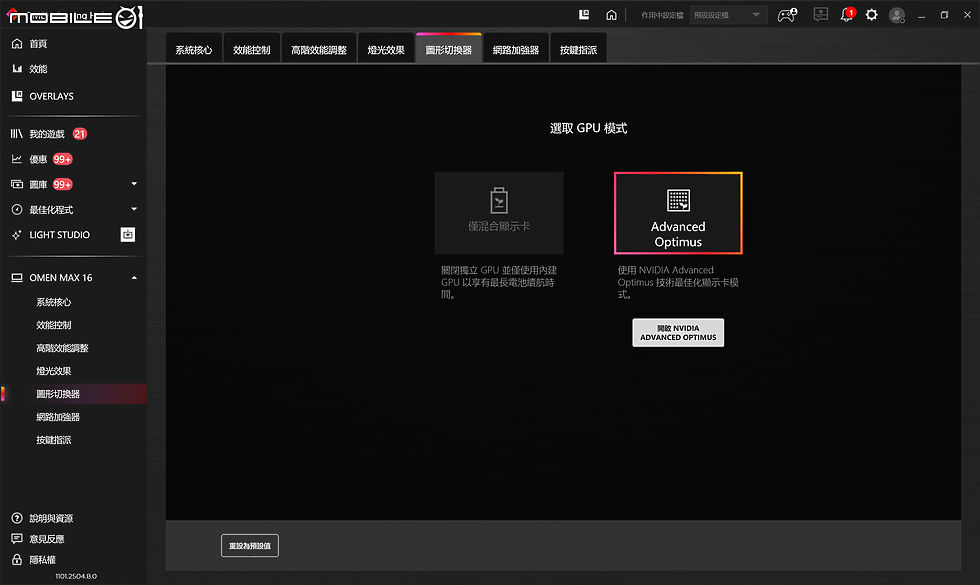Select 效能控制 under OMEN MAX 16
The height and width of the screenshot is (585, 980).
(54, 325)
